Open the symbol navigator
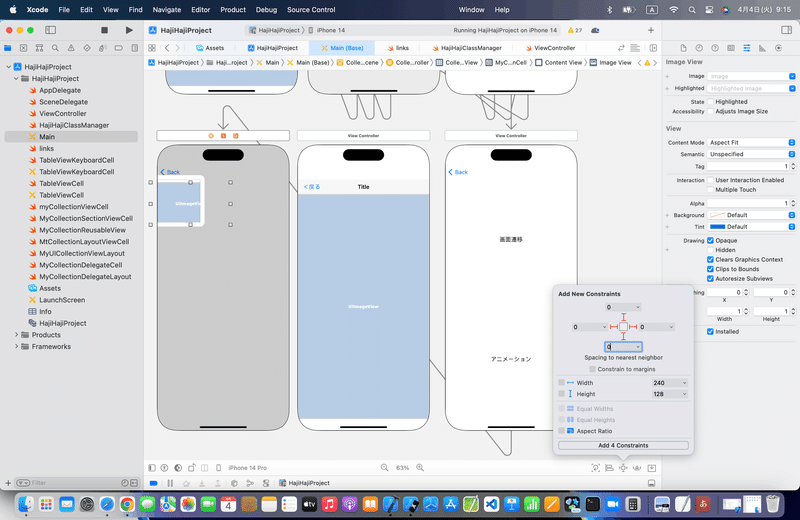The height and width of the screenshot is (520, 800). [x=39, y=48]
